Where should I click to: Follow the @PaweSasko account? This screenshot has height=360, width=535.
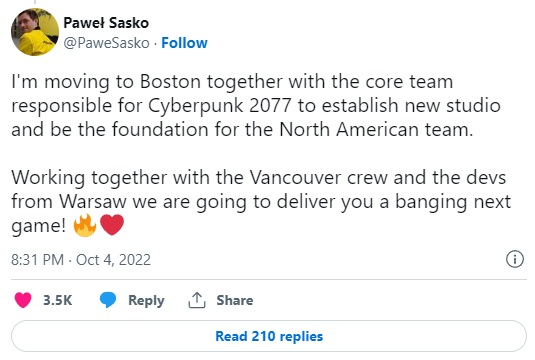184,43
